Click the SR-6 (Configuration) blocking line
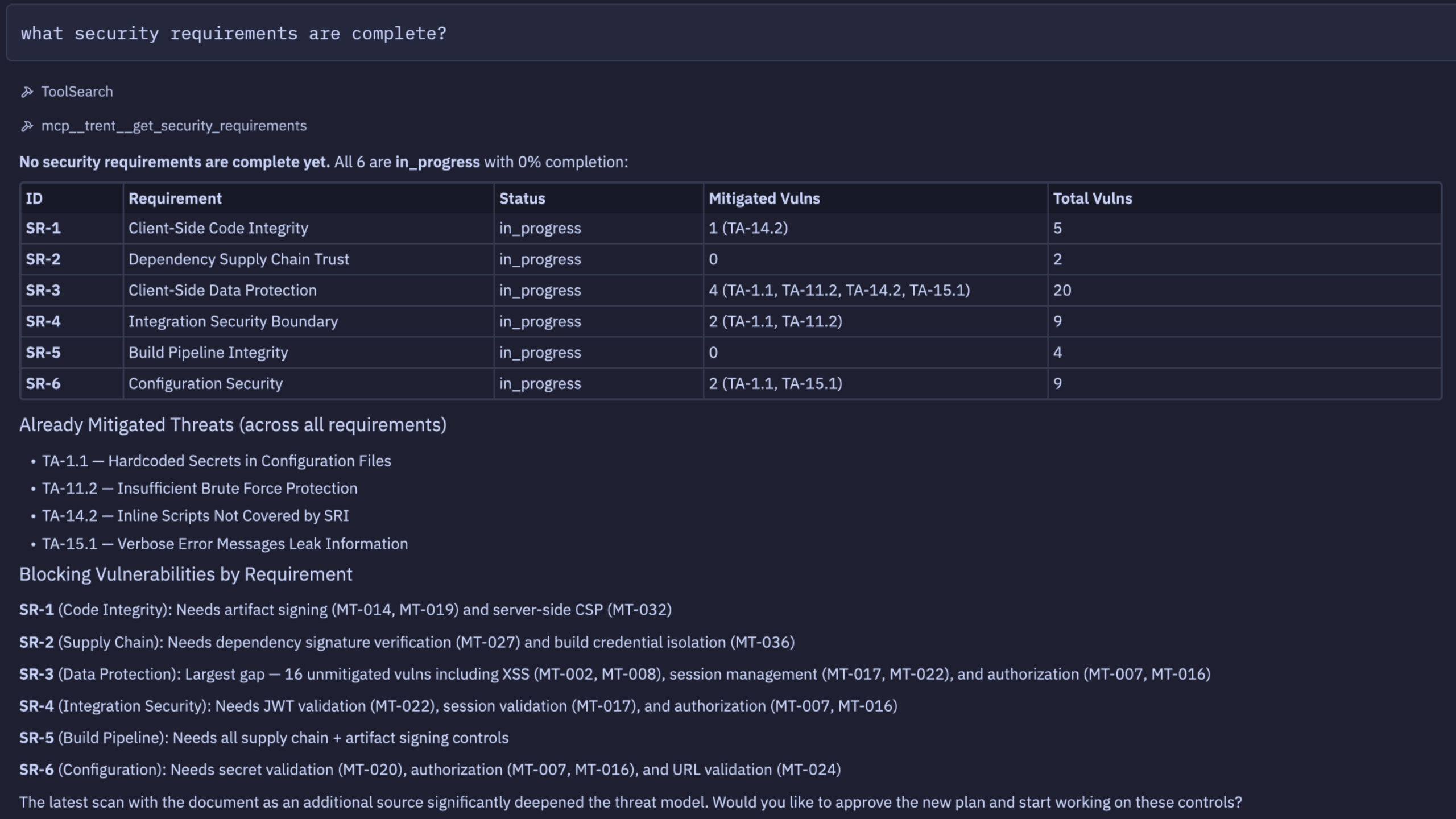Viewport: 1456px width, 819px height. coord(430,770)
